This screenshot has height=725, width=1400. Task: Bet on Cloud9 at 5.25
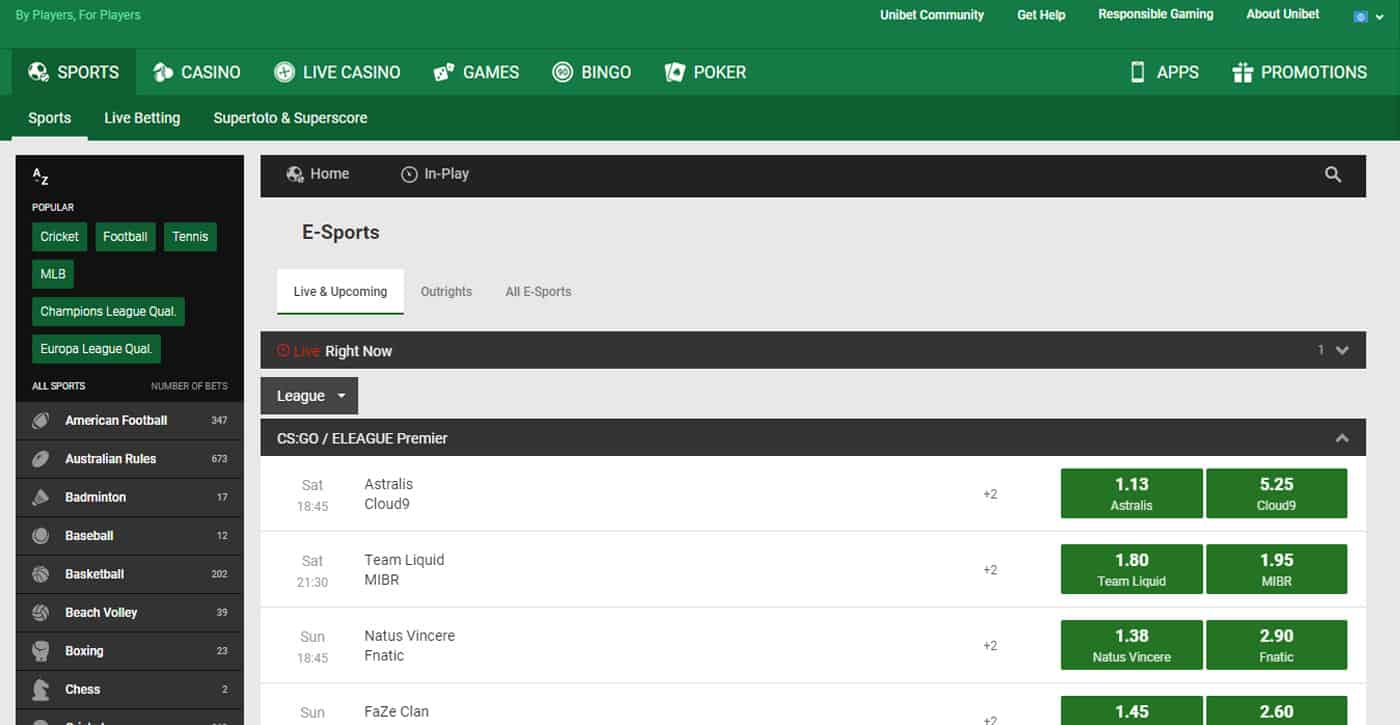click(x=1276, y=494)
